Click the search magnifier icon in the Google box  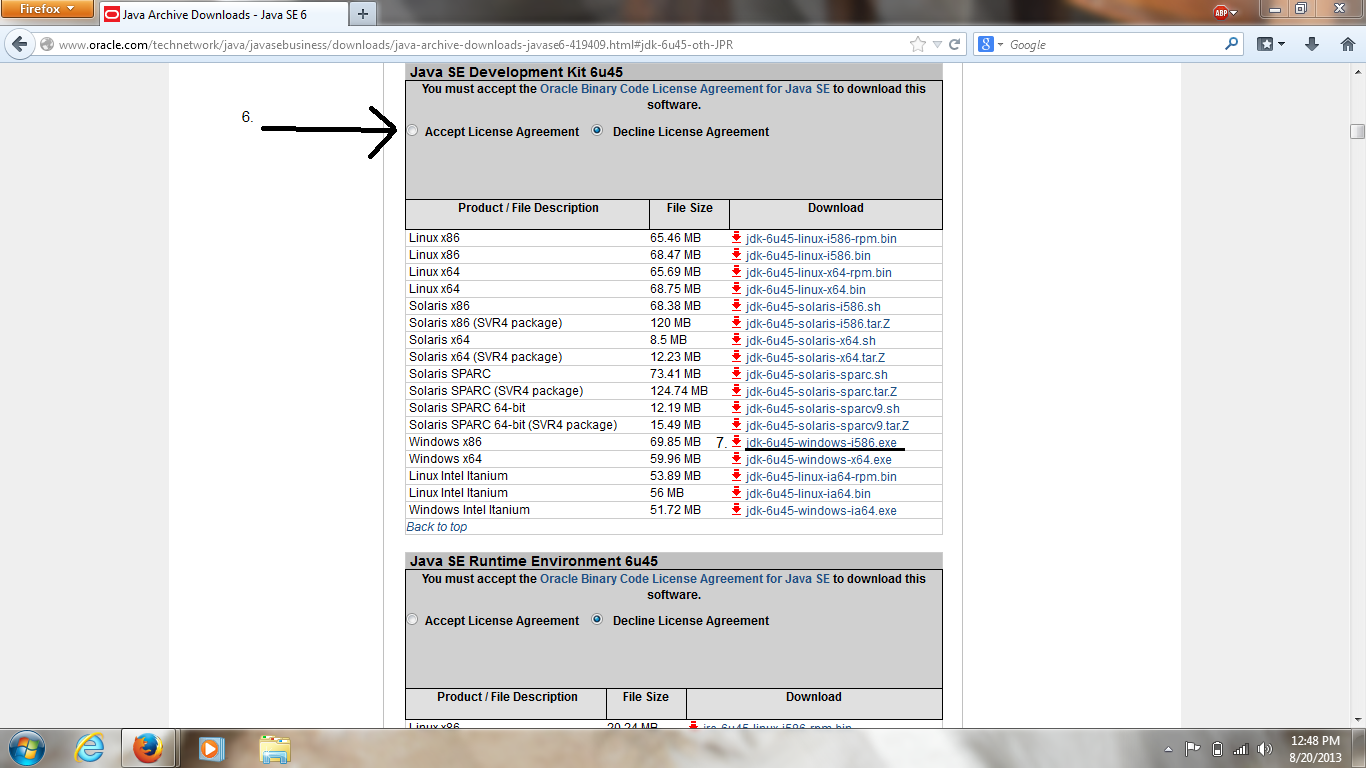[x=1232, y=44]
